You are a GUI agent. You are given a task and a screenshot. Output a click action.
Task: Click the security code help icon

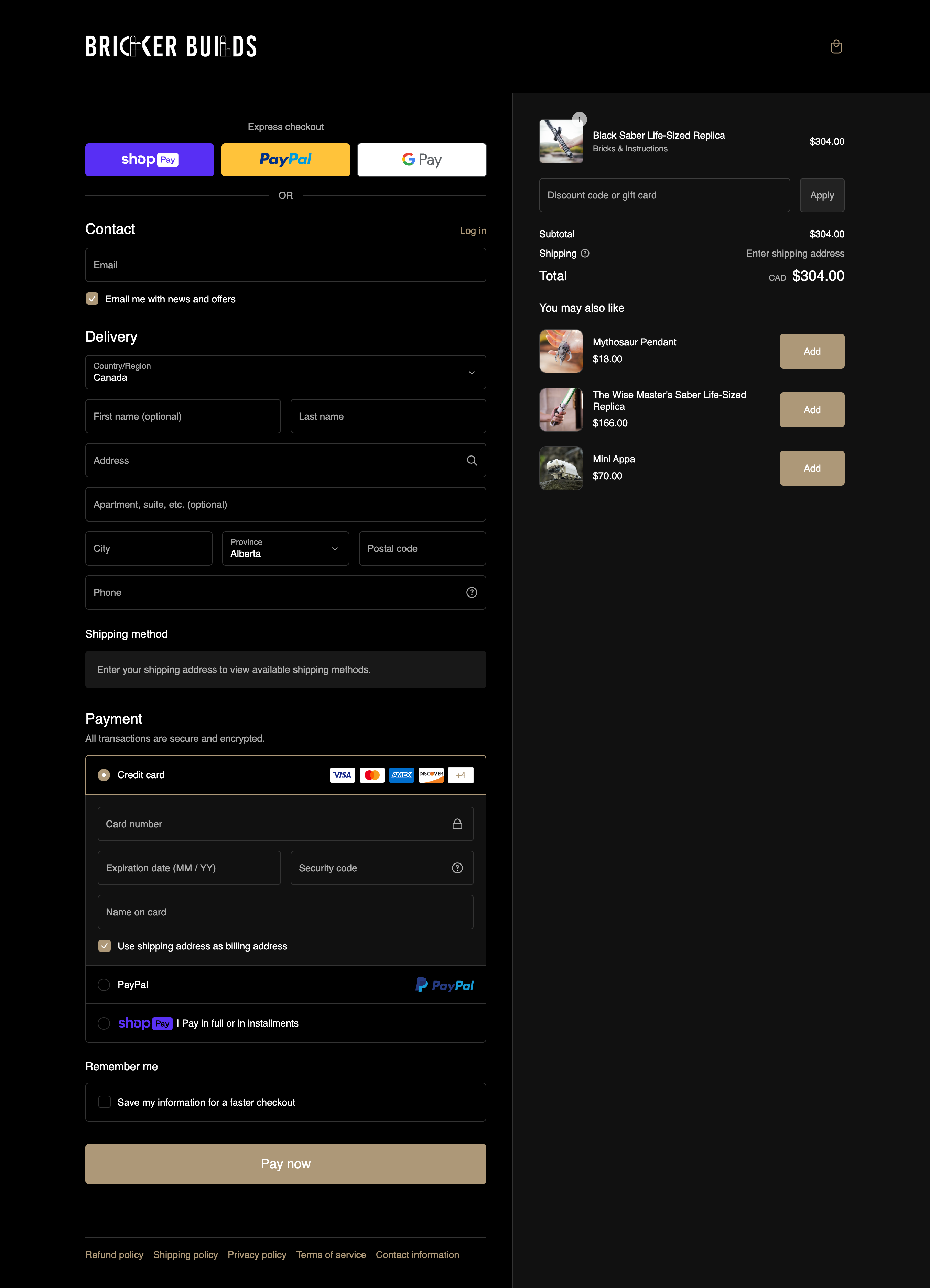click(x=458, y=868)
